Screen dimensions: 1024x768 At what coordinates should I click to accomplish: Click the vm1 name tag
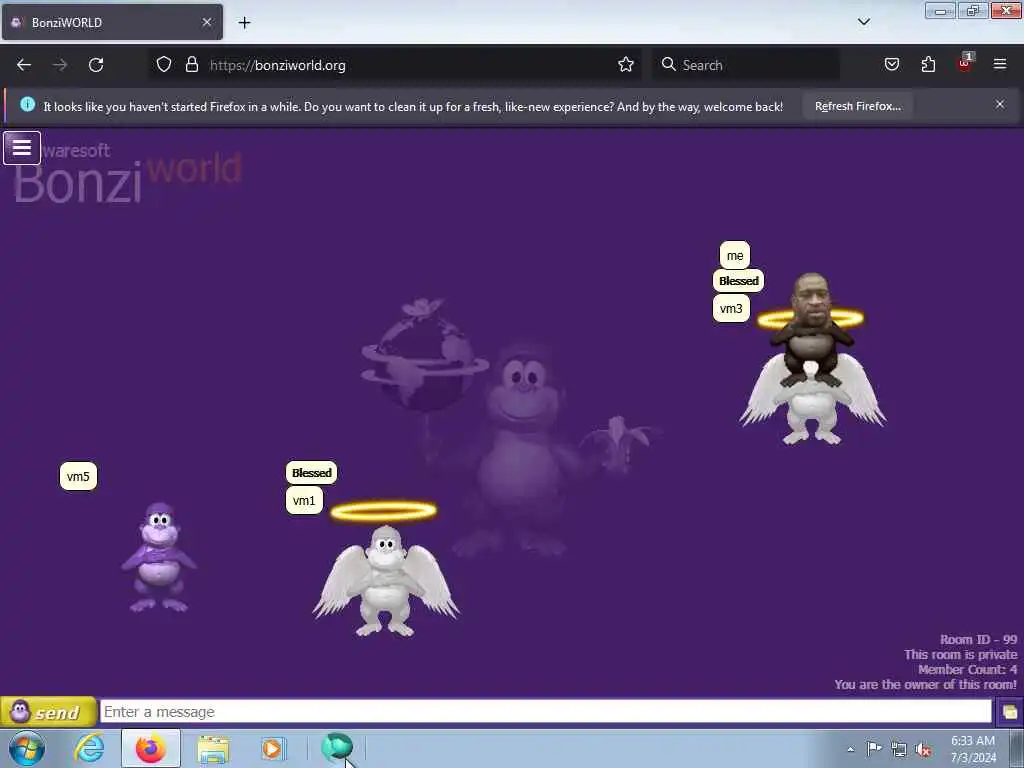[304, 501]
